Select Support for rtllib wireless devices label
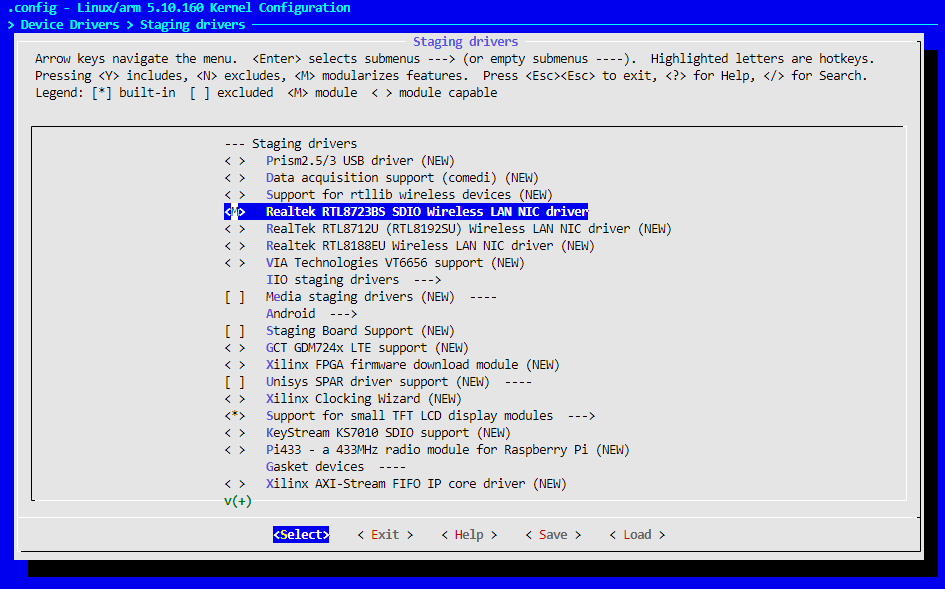The width and height of the screenshot is (945, 589). tap(409, 195)
